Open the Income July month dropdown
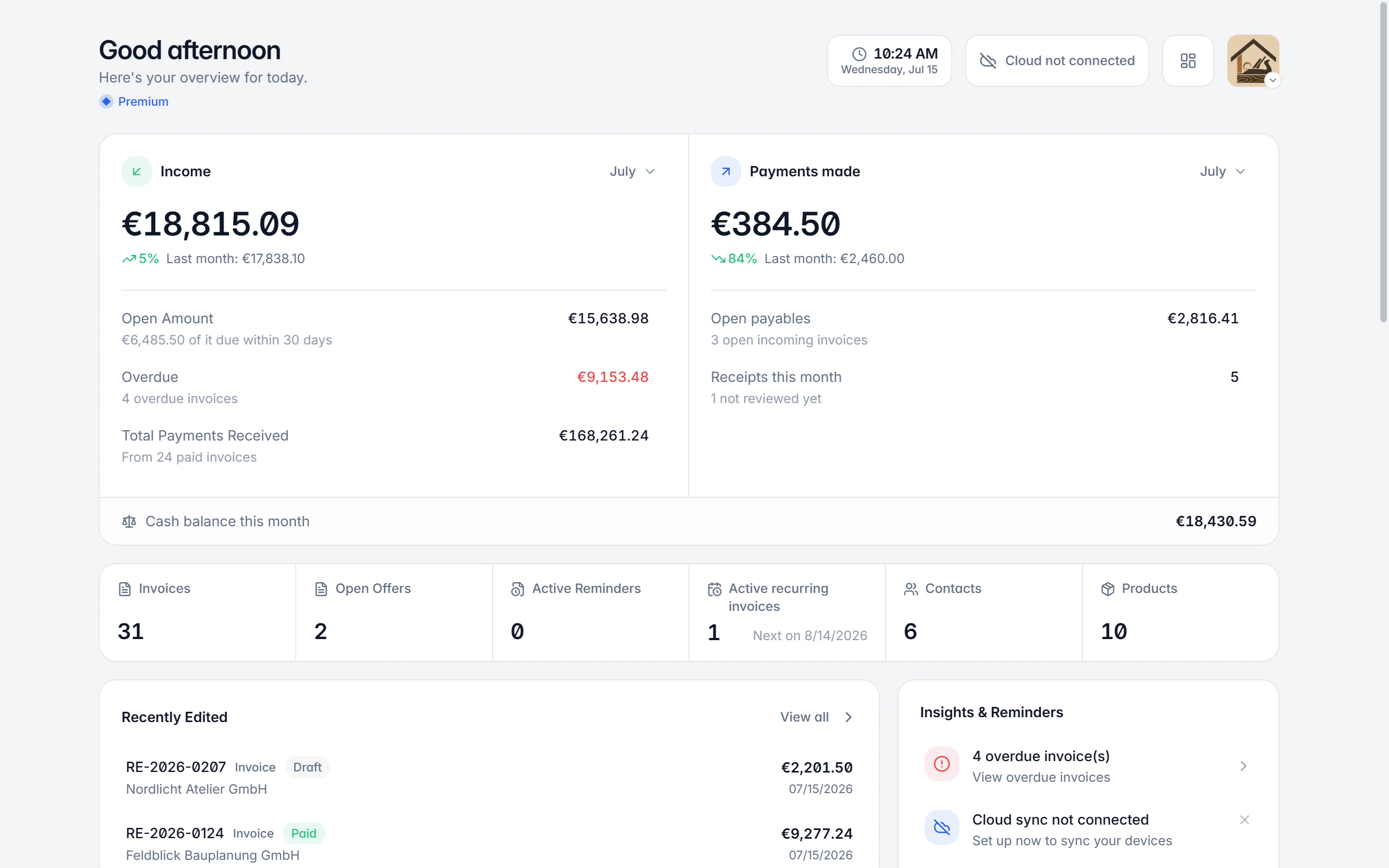Screen dimensions: 1389x868 pos(633,171)
